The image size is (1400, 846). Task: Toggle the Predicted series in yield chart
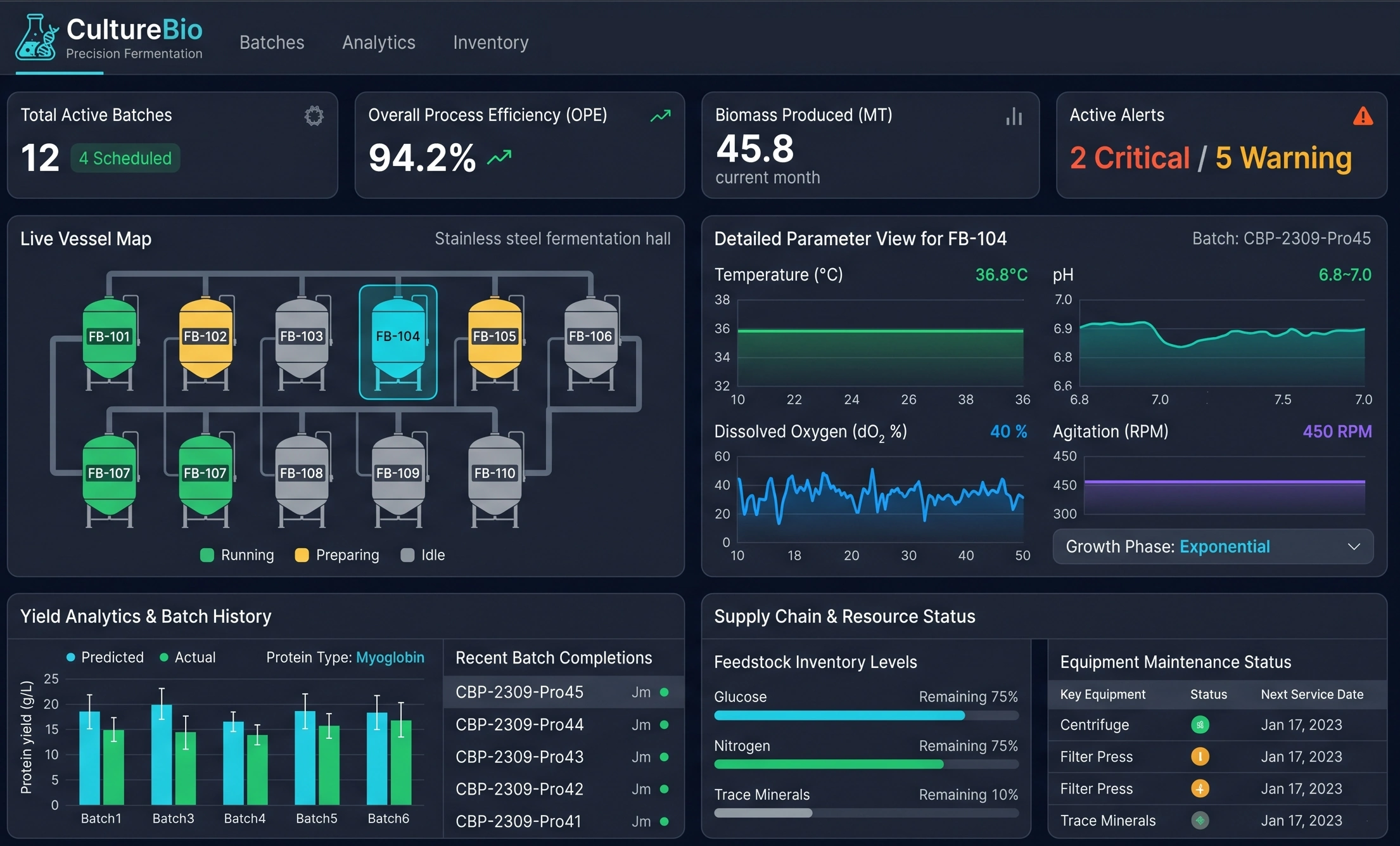pyautogui.click(x=105, y=657)
